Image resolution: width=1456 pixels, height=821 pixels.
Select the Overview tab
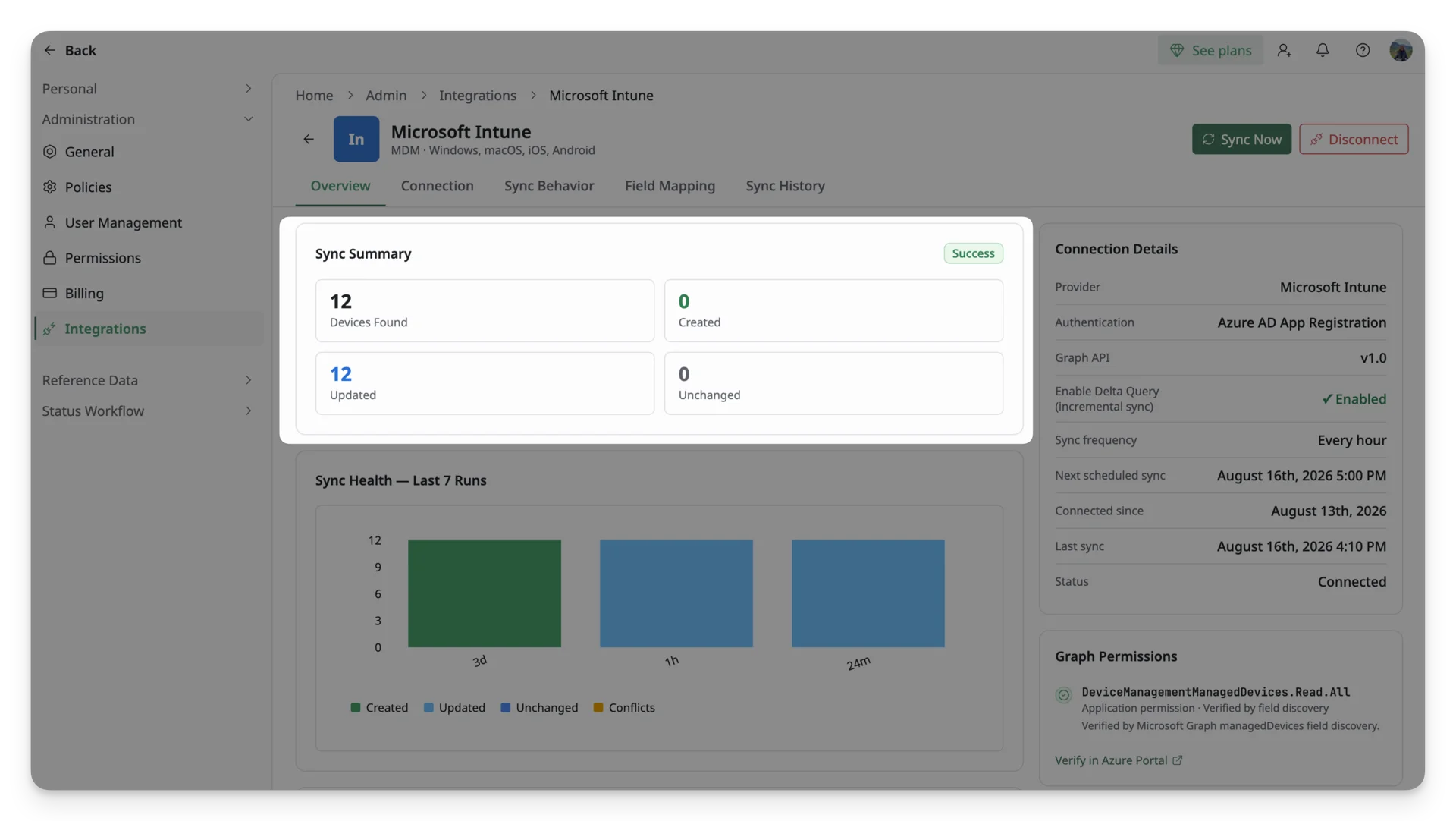pyautogui.click(x=340, y=186)
